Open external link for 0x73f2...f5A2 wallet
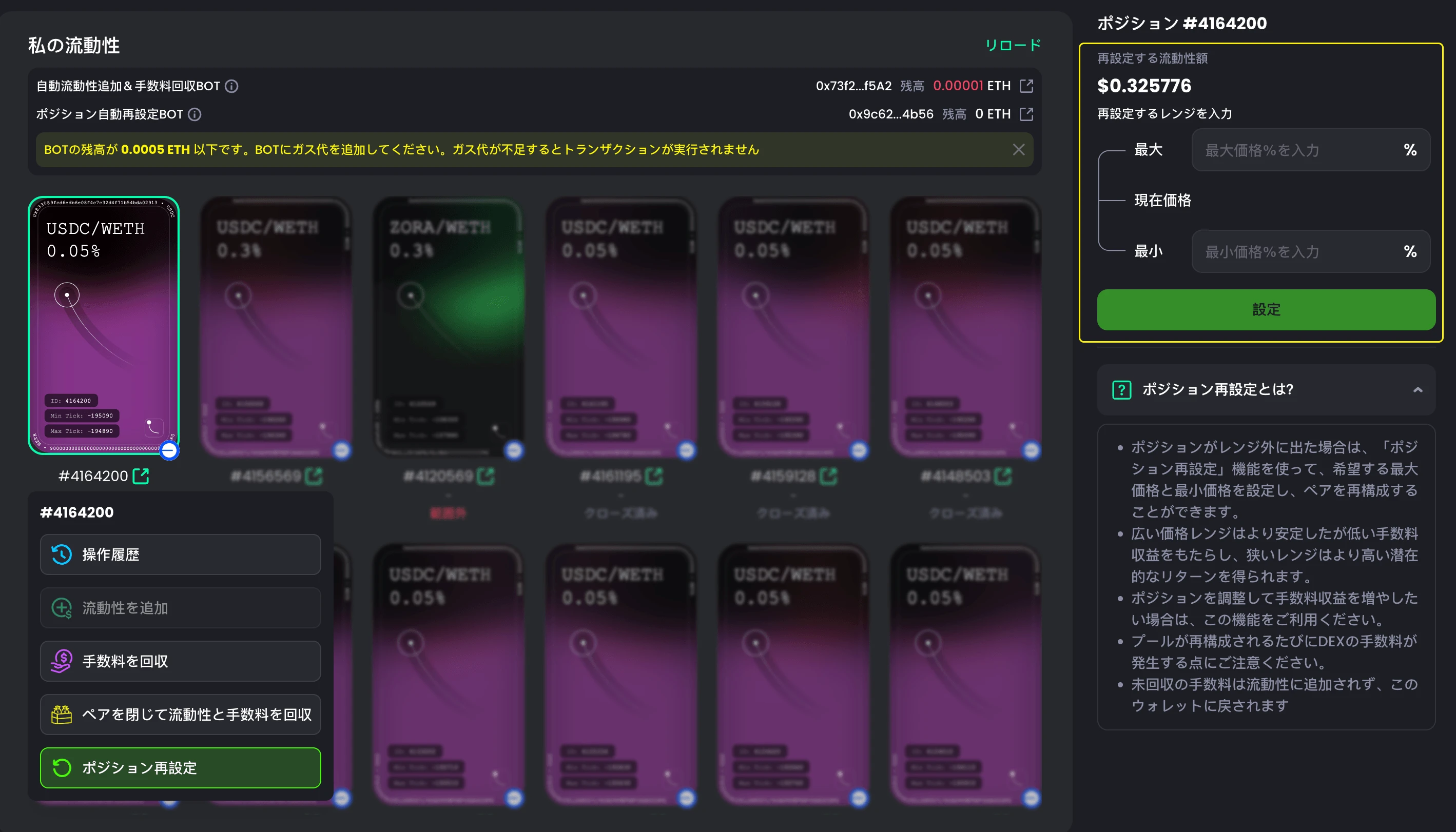Viewport: 1456px width, 832px height. 1026,86
